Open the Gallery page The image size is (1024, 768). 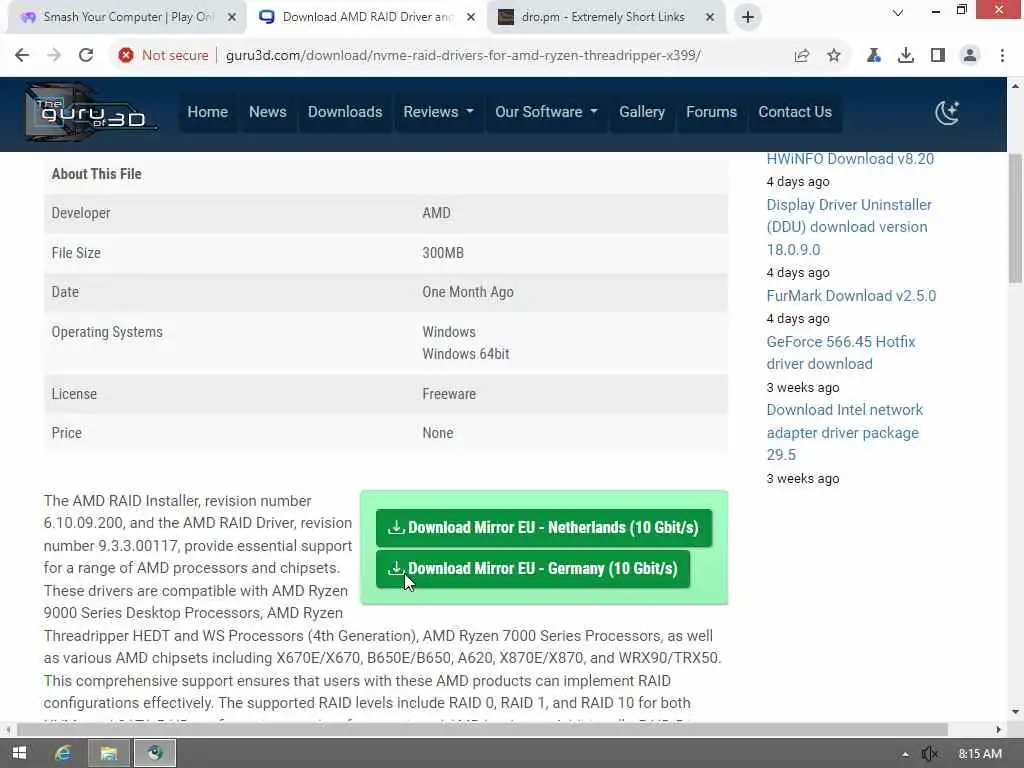tap(642, 112)
